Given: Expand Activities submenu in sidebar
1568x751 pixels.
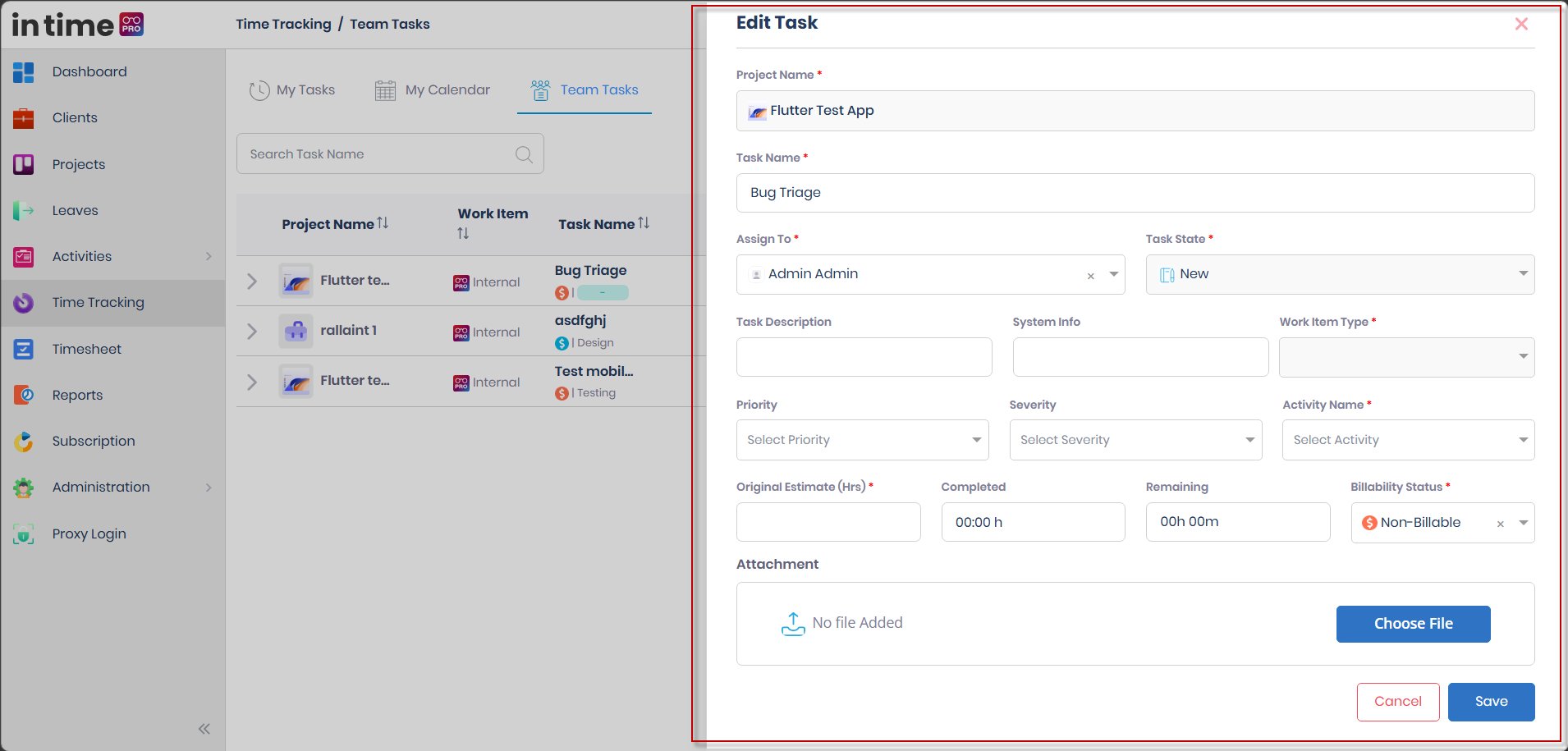Looking at the screenshot, I should (x=209, y=256).
